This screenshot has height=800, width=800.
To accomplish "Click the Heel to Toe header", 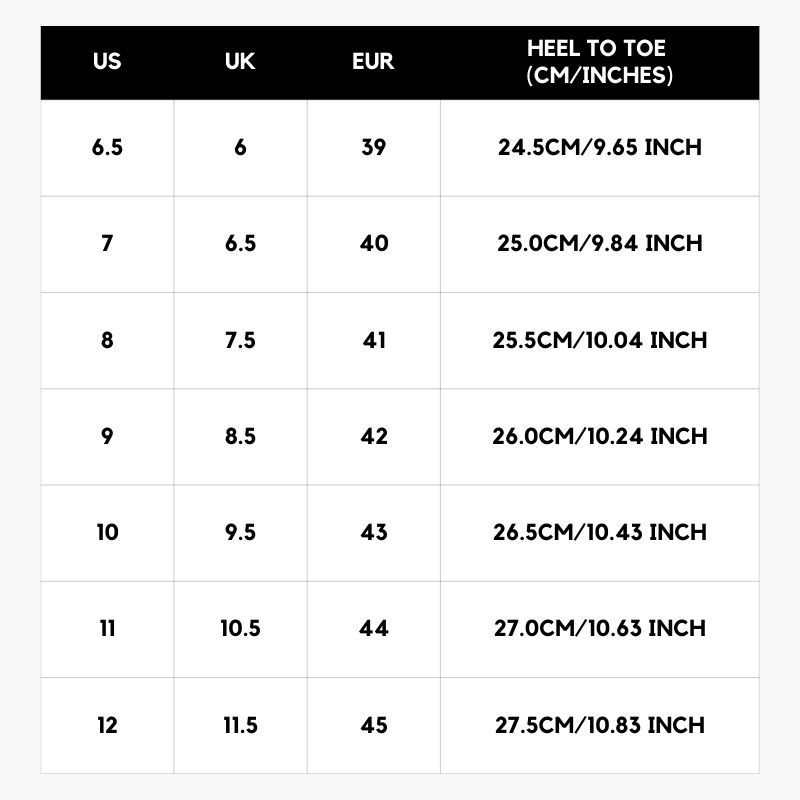I will (599, 62).
